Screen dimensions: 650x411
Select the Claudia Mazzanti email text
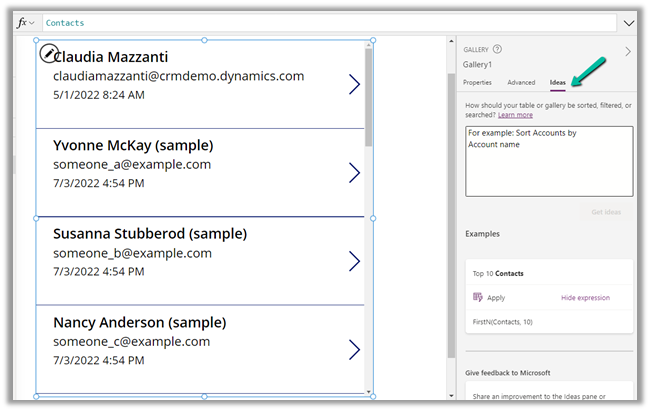178,76
